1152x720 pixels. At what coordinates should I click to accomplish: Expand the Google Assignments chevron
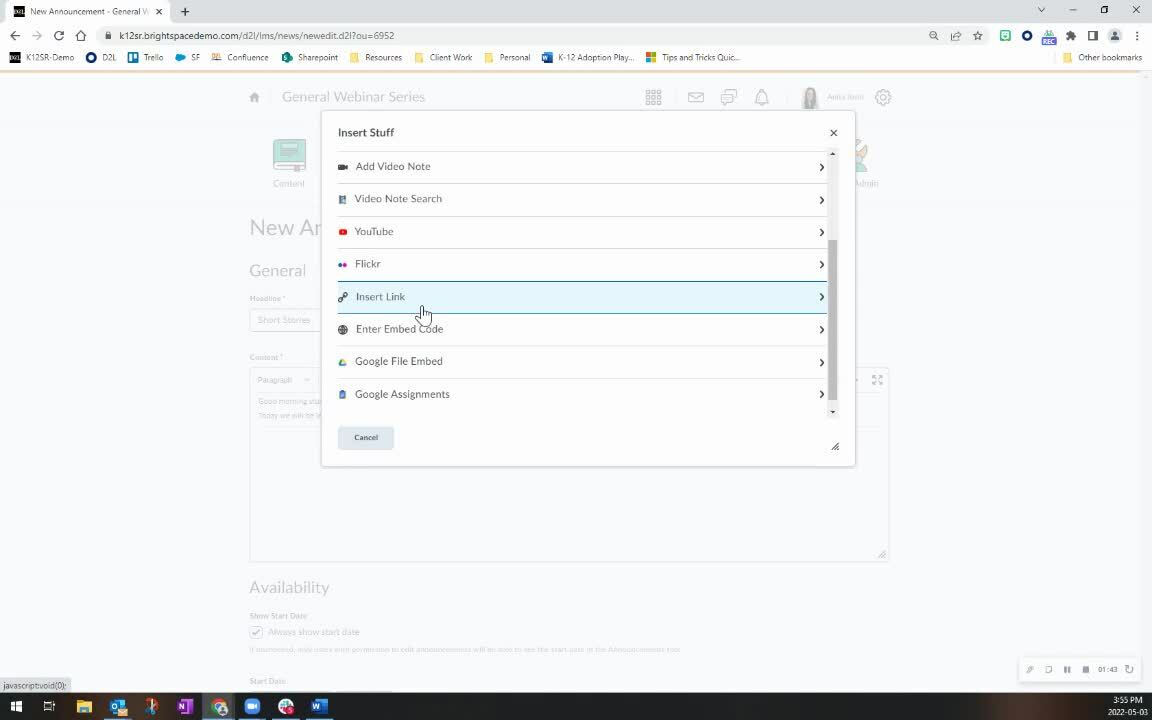pyautogui.click(x=821, y=395)
